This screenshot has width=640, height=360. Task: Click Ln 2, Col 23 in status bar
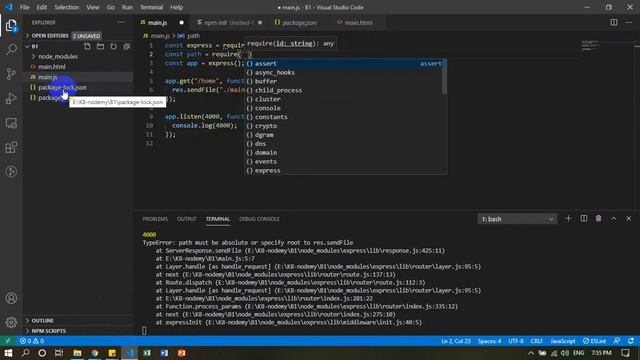pyautogui.click(x=456, y=341)
